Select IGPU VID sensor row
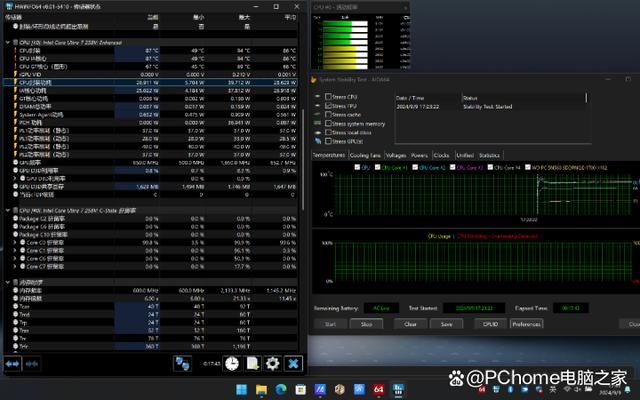The image size is (640, 400). (x=150, y=75)
